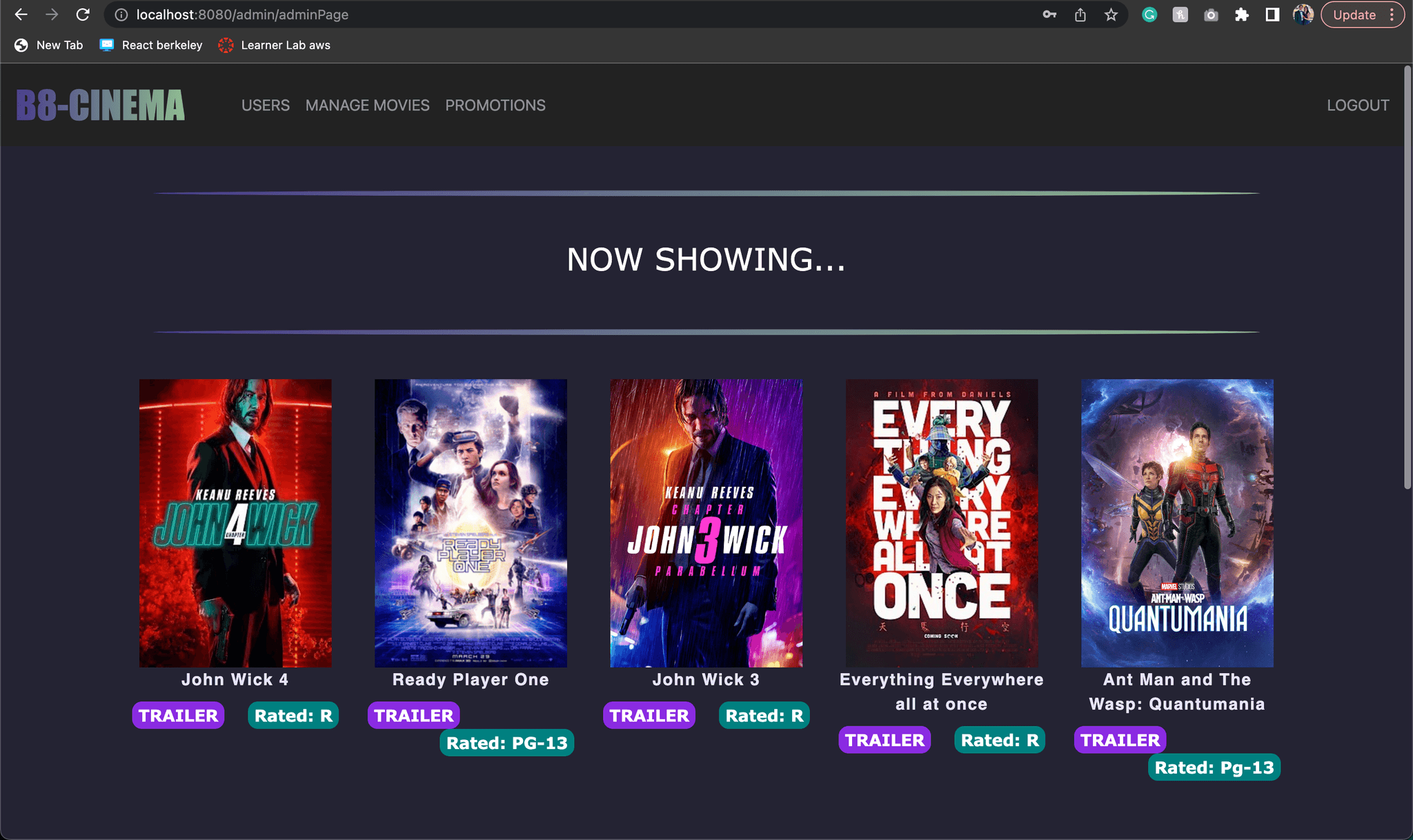Image resolution: width=1413 pixels, height=840 pixels.
Task: Select the Everything Everywhere all at once poster
Action: [942, 523]
